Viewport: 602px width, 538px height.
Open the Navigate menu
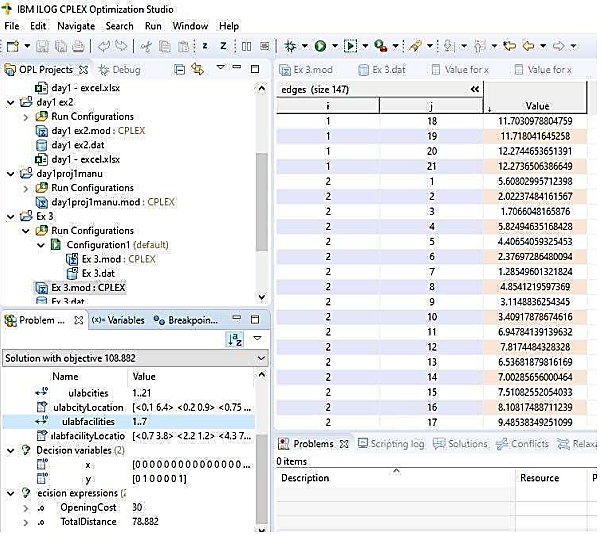coord(76,25)
